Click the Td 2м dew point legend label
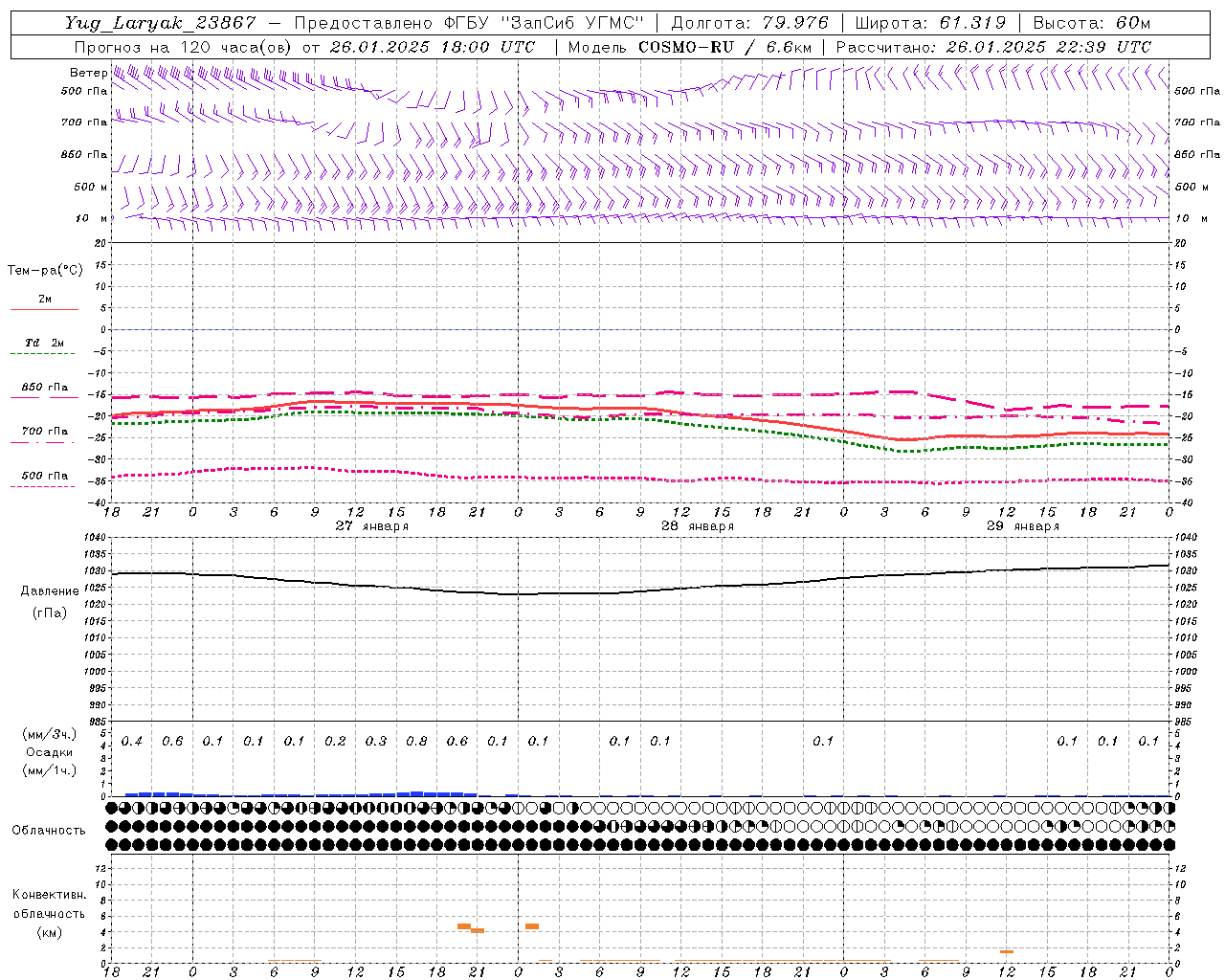 coord(44,343)
